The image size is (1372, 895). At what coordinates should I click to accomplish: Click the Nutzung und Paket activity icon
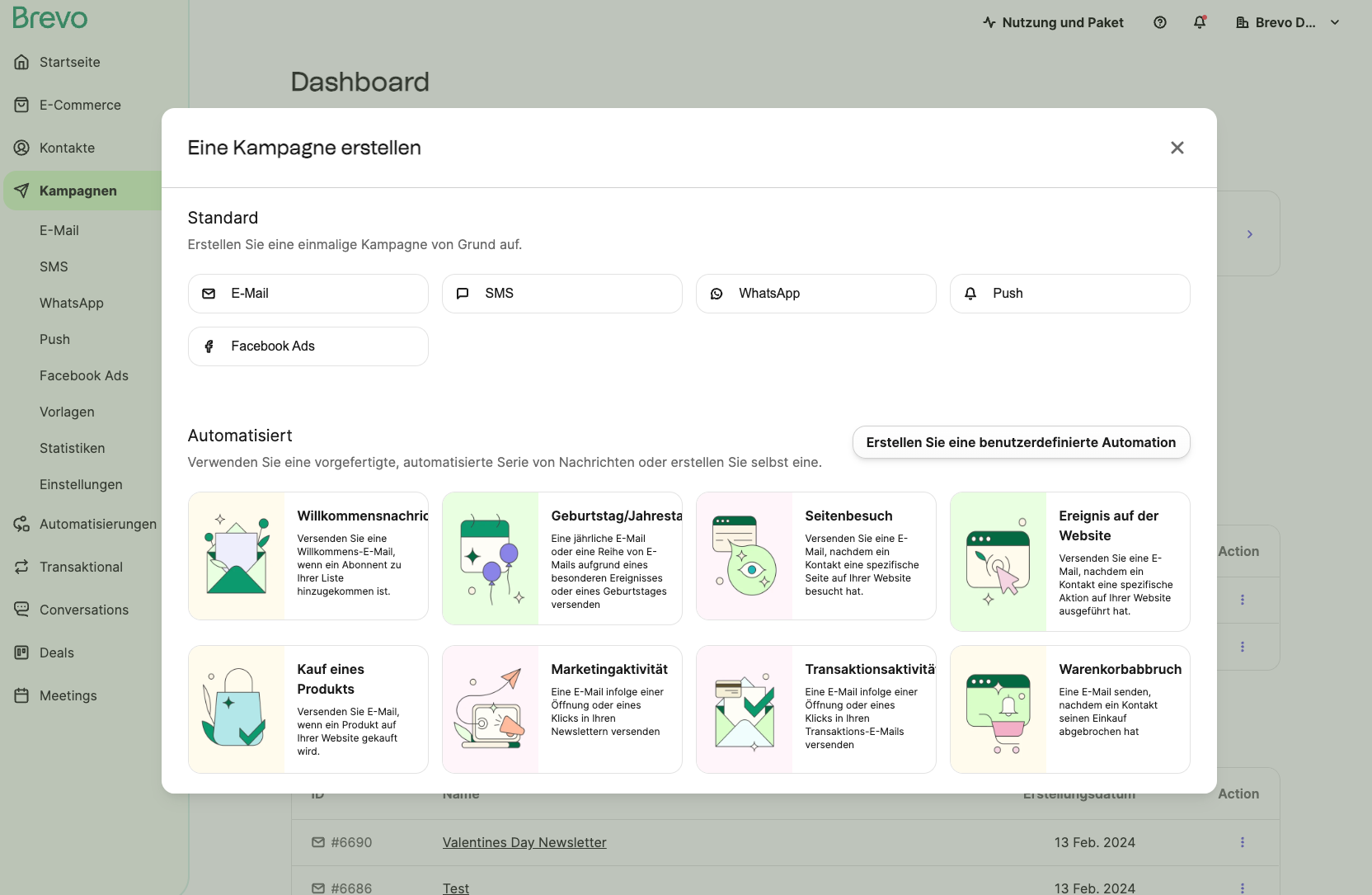[989, 23]
